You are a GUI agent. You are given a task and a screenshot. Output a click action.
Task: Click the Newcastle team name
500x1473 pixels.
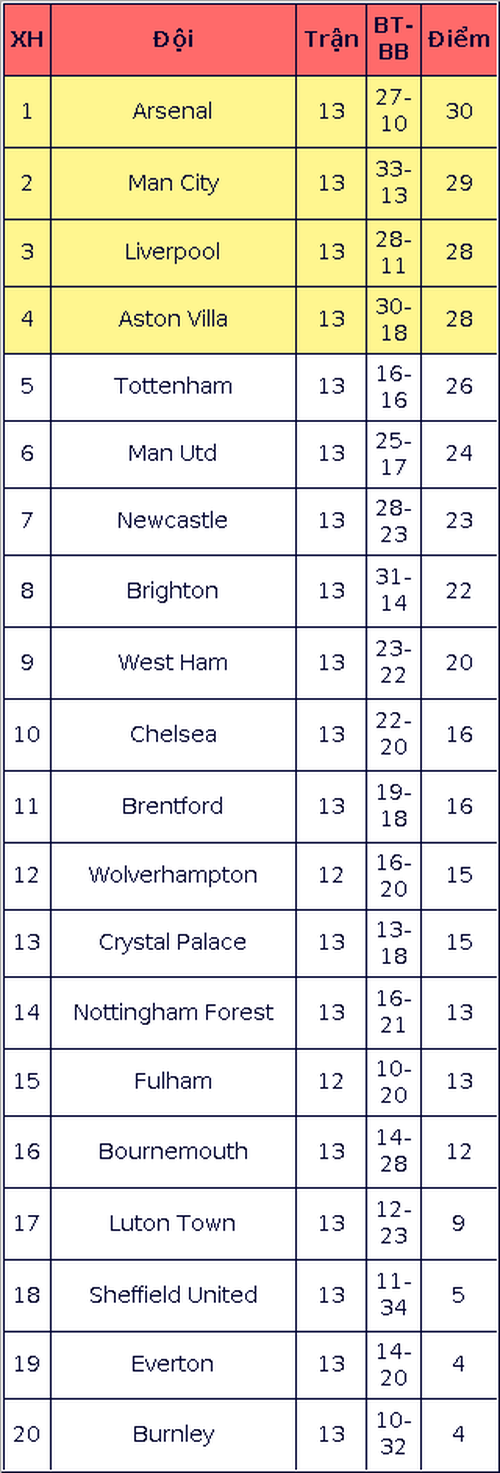click(x=172, y=520)
